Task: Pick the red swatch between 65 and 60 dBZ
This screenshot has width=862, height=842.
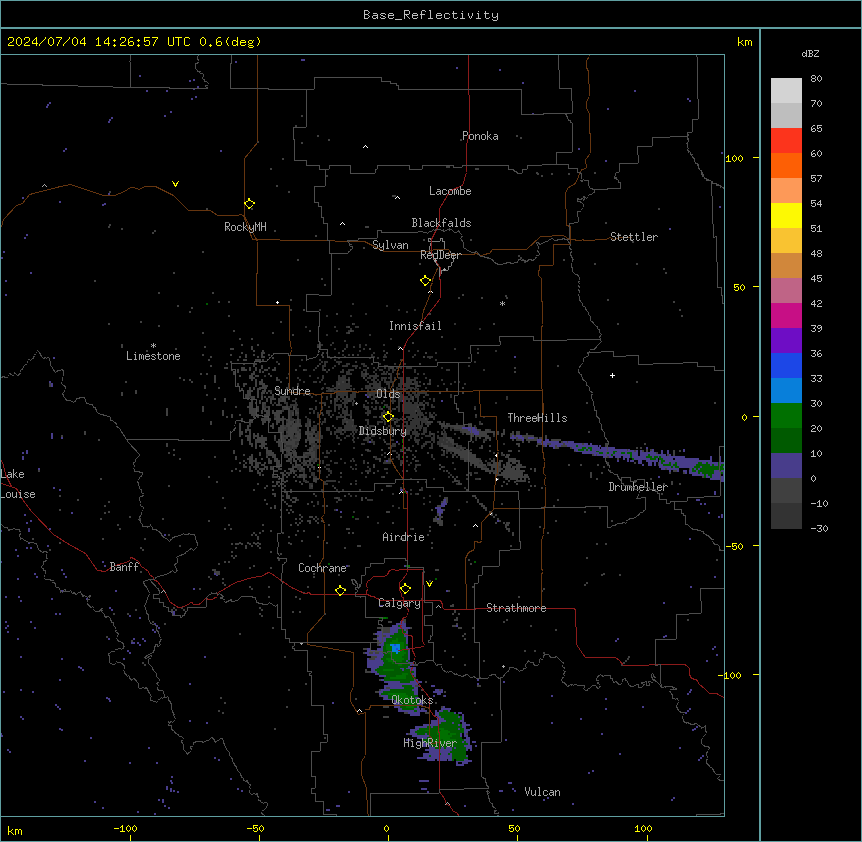Action: [x=786, y=140]
